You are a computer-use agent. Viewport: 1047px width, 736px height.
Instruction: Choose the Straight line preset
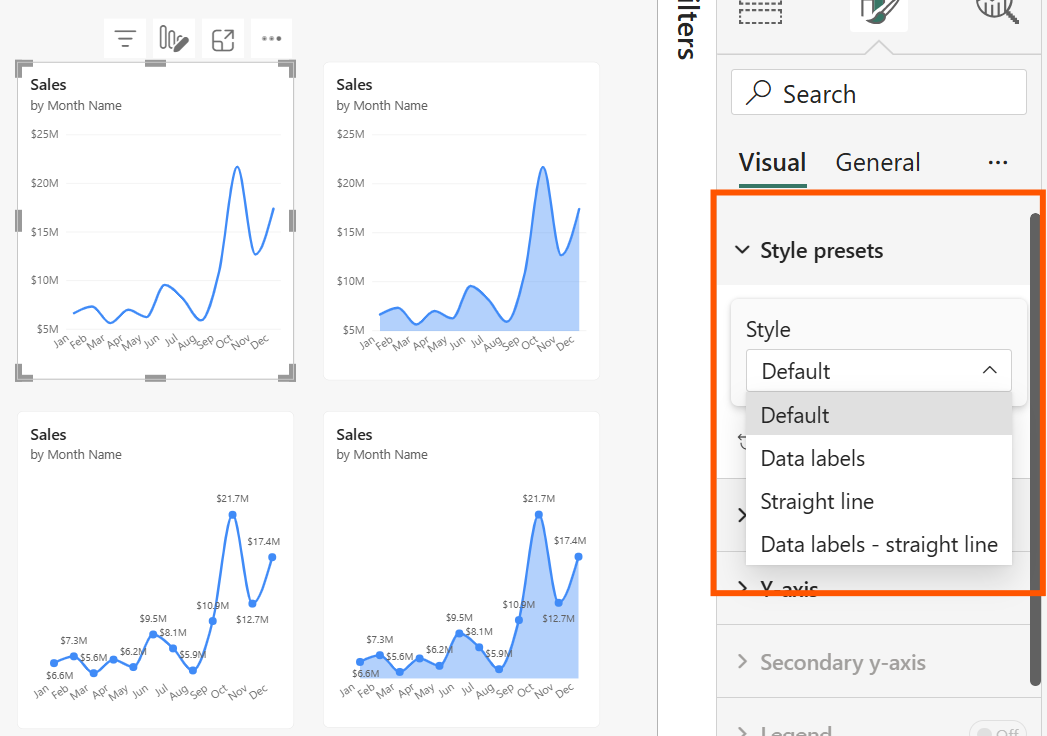[x=879, y=501]
